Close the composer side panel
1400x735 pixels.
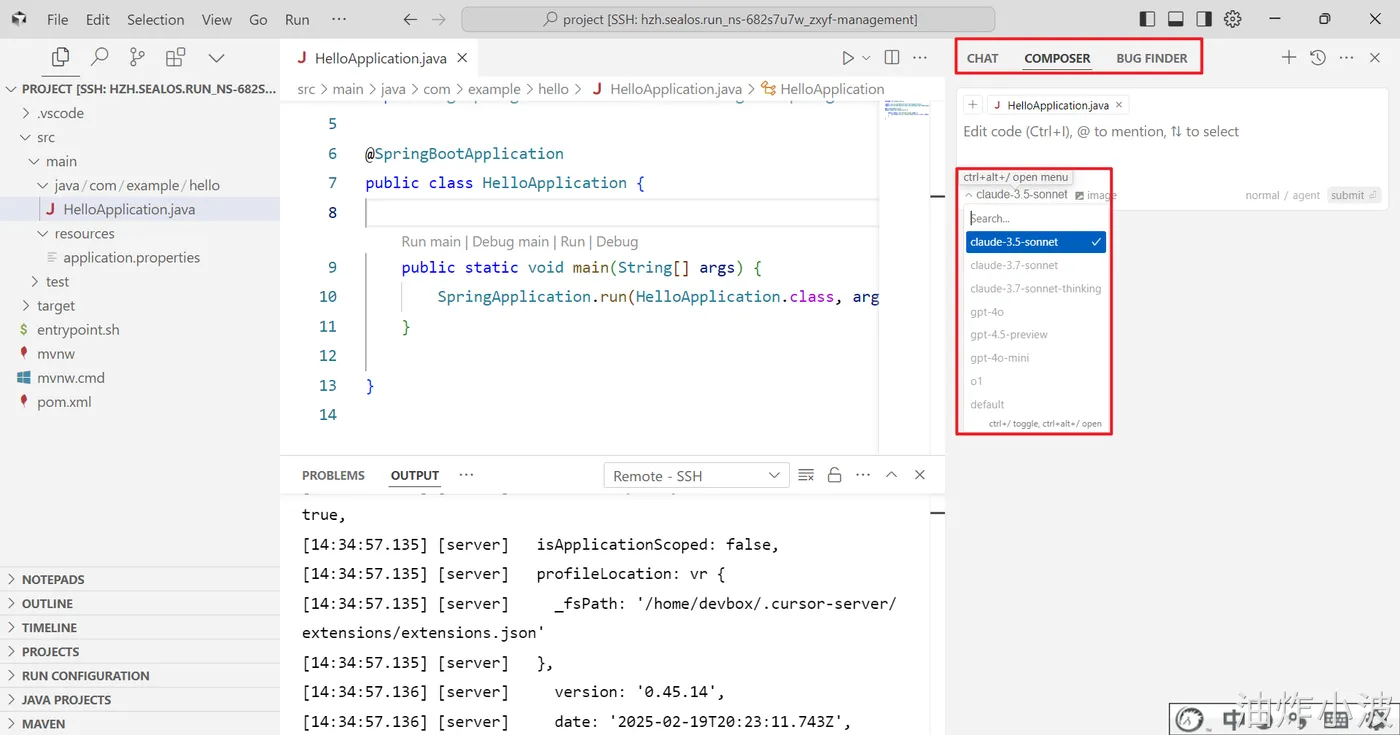[x=1375, y=58]
